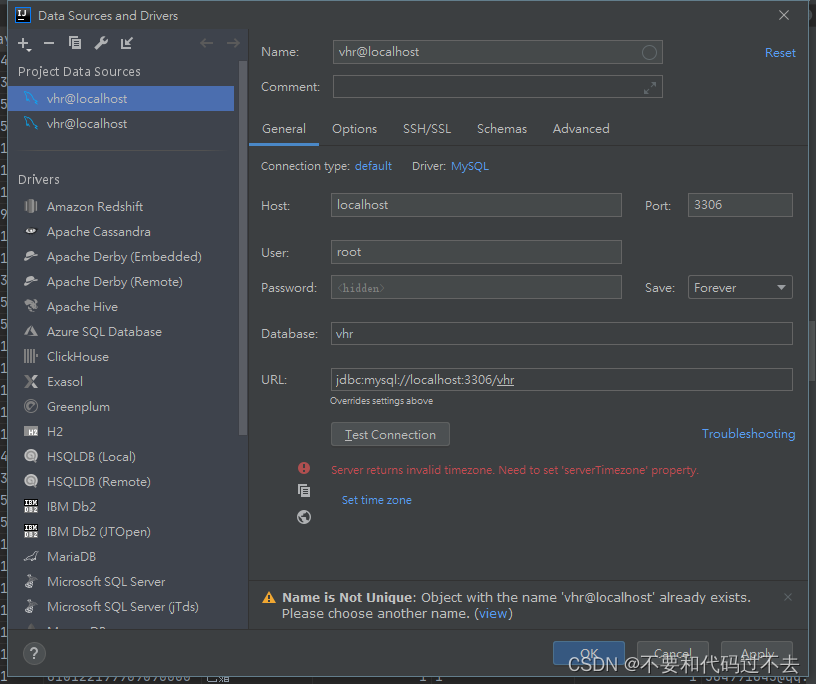The width and height of the screenshot is (816, 684).
Task: Switch to the SSH/SSL tab
Action: tap(427, 128)
